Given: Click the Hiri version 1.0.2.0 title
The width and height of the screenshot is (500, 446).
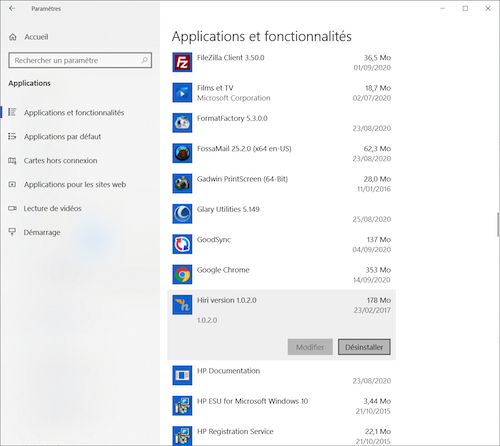Looking at the screenshot, I should click(227, 300).
